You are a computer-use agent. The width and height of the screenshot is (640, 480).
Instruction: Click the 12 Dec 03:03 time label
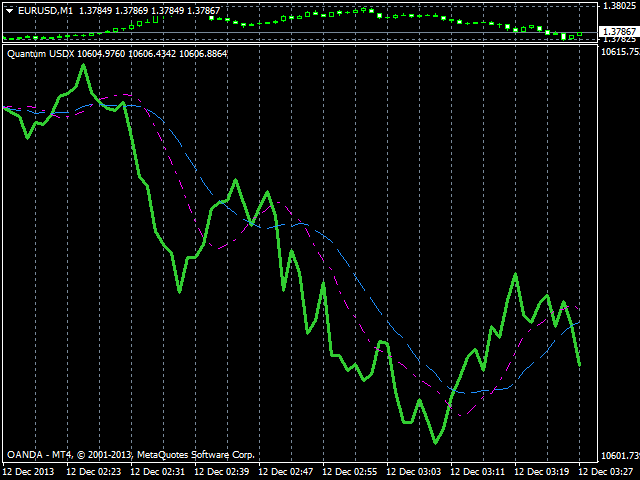[x=417, y=471]
